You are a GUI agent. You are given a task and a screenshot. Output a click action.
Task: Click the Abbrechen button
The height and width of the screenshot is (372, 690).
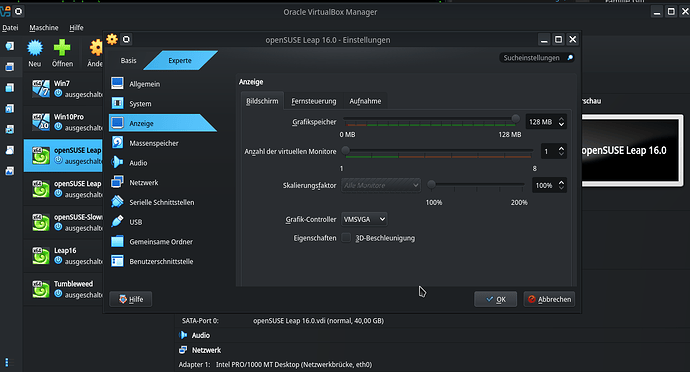549,299
